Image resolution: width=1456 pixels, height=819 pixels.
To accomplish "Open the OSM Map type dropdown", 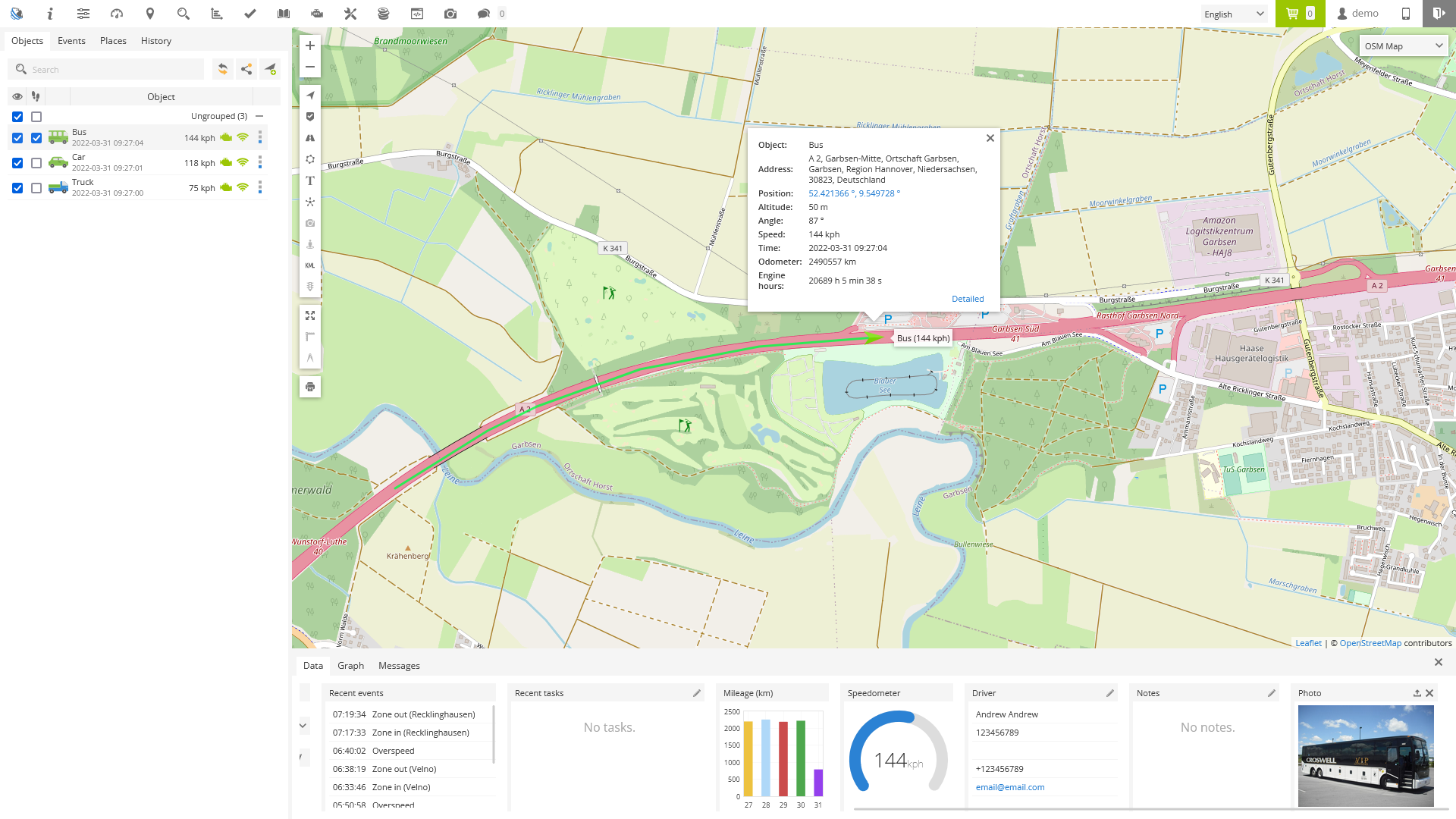I will (1403, 46).
